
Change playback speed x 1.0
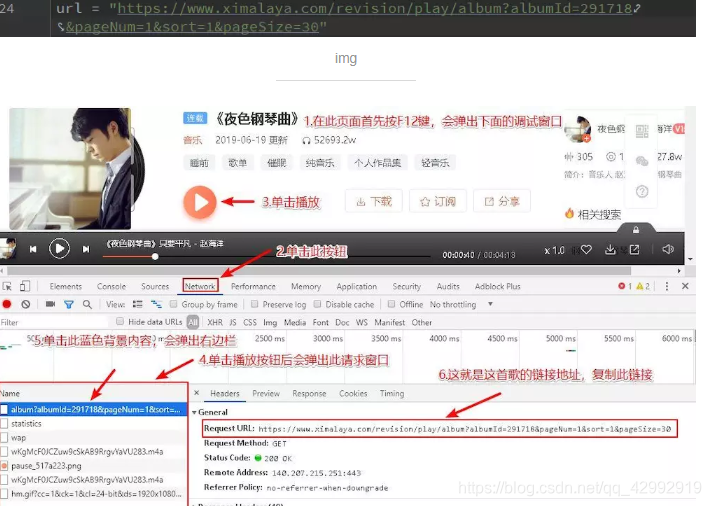[554, 250]
